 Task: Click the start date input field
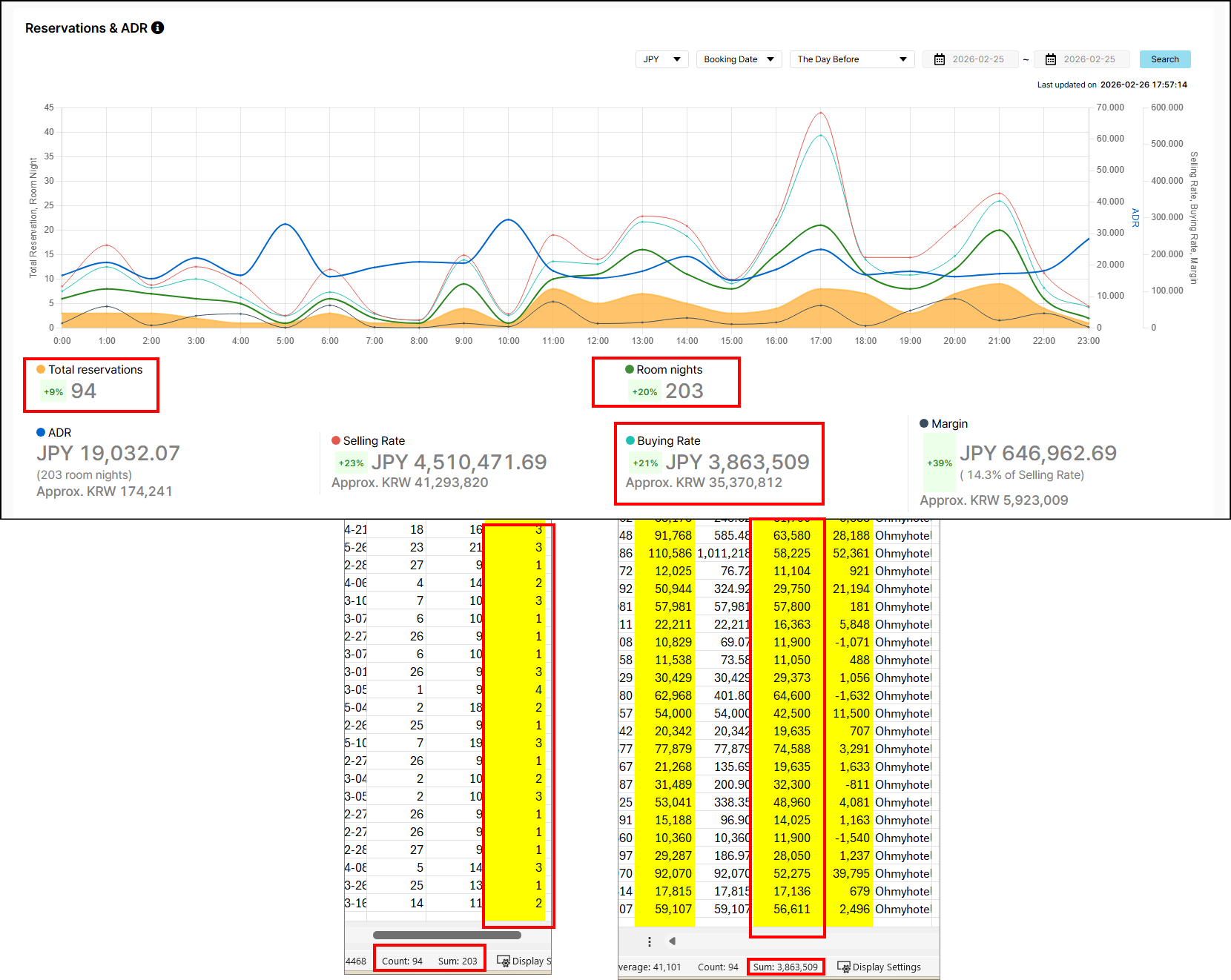pyautogui.click(x=977, y=59)
